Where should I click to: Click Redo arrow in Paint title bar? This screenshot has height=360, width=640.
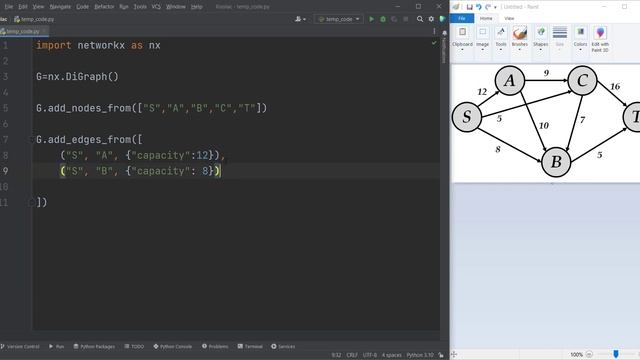(488, 7)
